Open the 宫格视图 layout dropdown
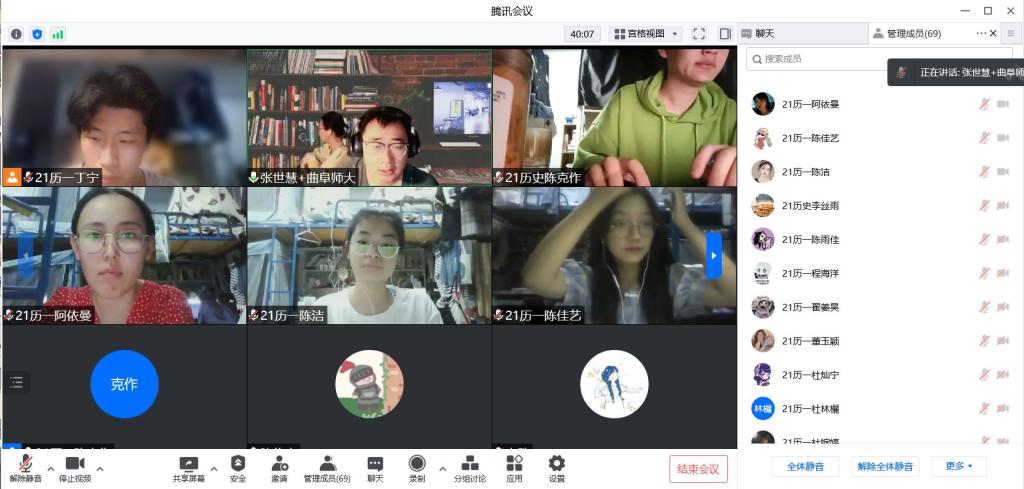Viewport: 1024px width, 489px height. click(645, 34)
